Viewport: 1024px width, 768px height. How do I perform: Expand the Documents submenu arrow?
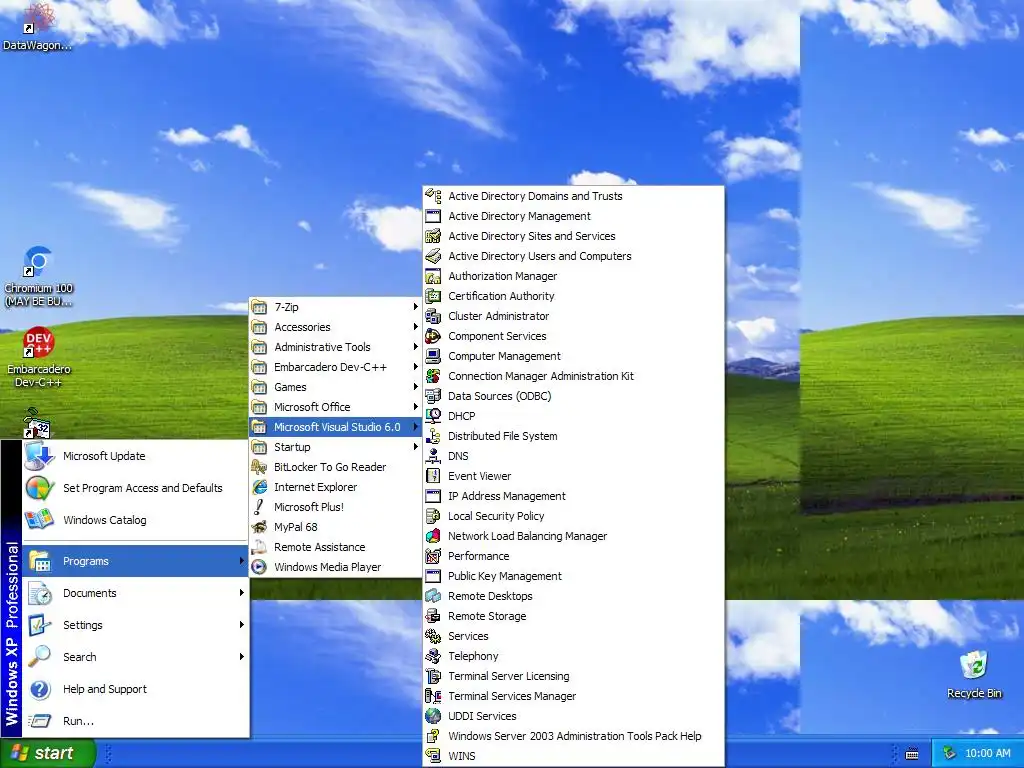point(242,593)
